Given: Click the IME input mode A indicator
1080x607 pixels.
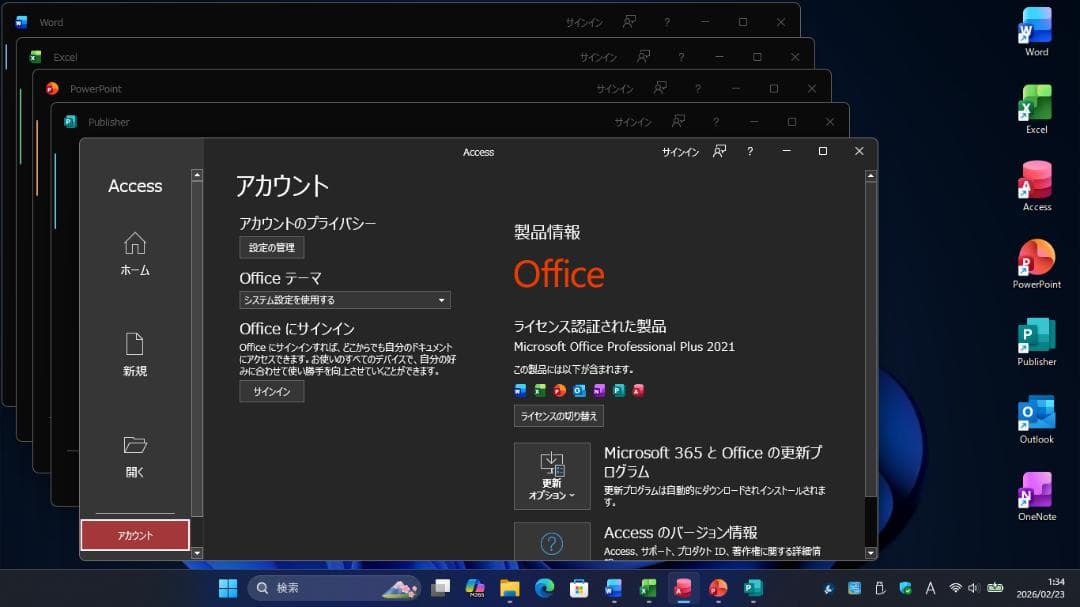Looking at the screenshot, I should point(931,588).
